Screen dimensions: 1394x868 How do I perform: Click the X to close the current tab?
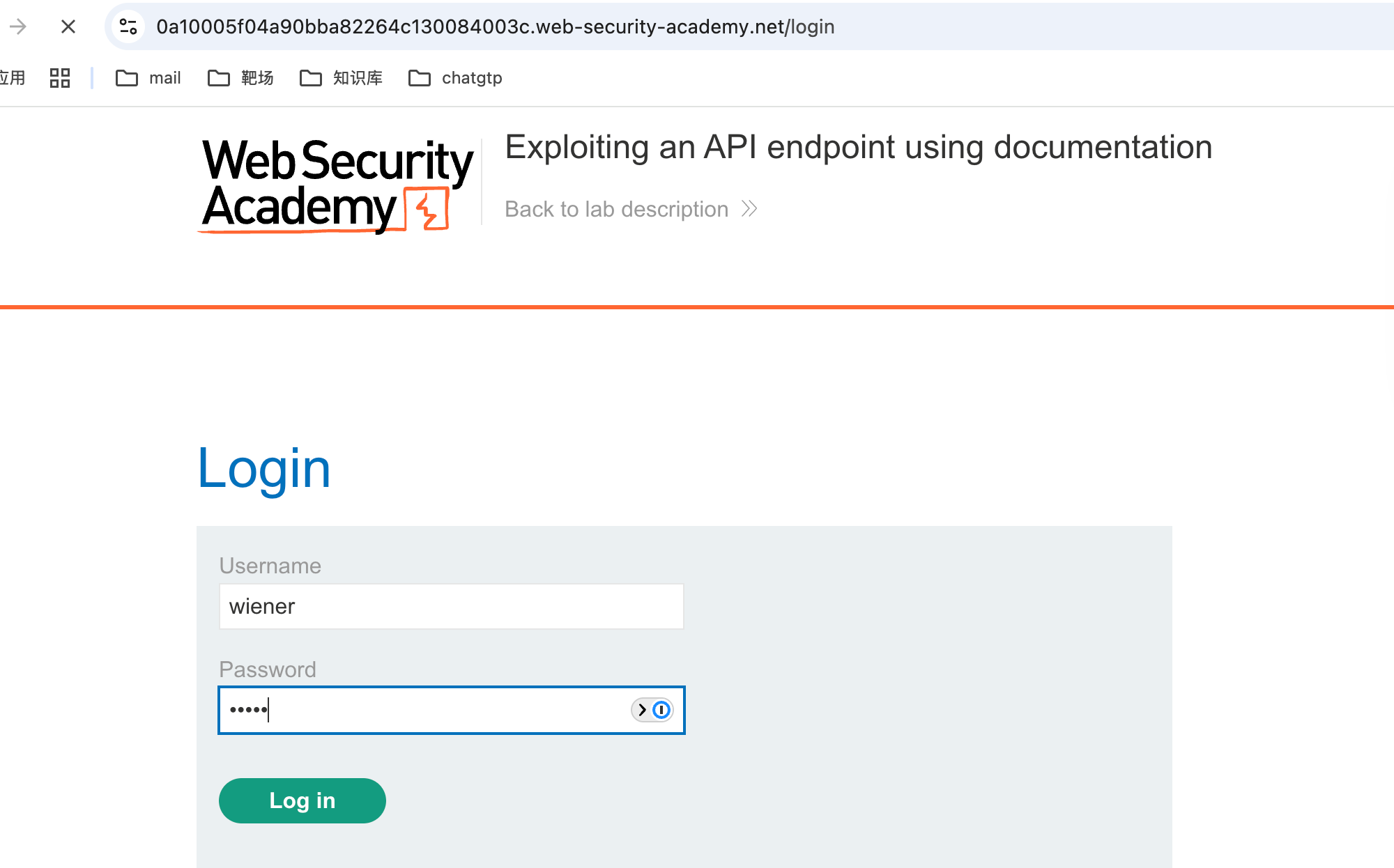tap(68, 26)
